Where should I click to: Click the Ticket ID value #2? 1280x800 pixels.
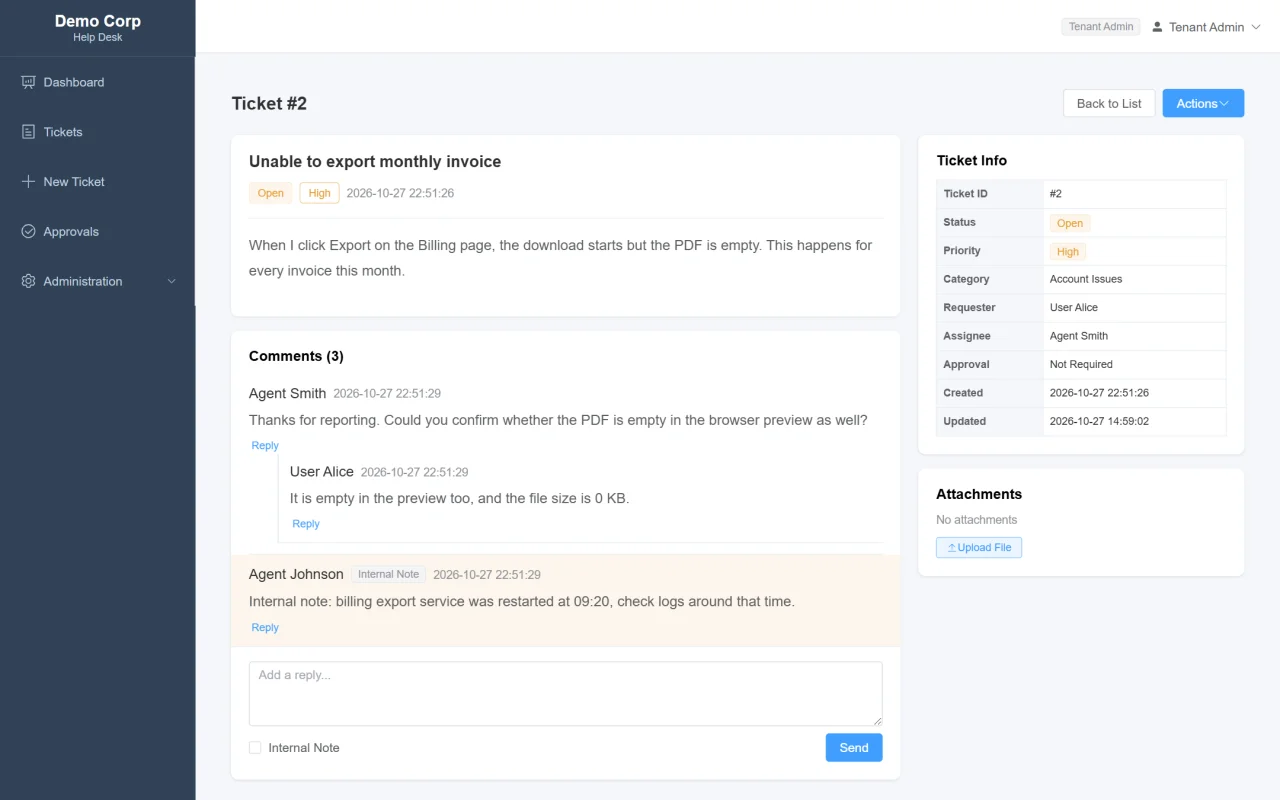pos(1056,194)
